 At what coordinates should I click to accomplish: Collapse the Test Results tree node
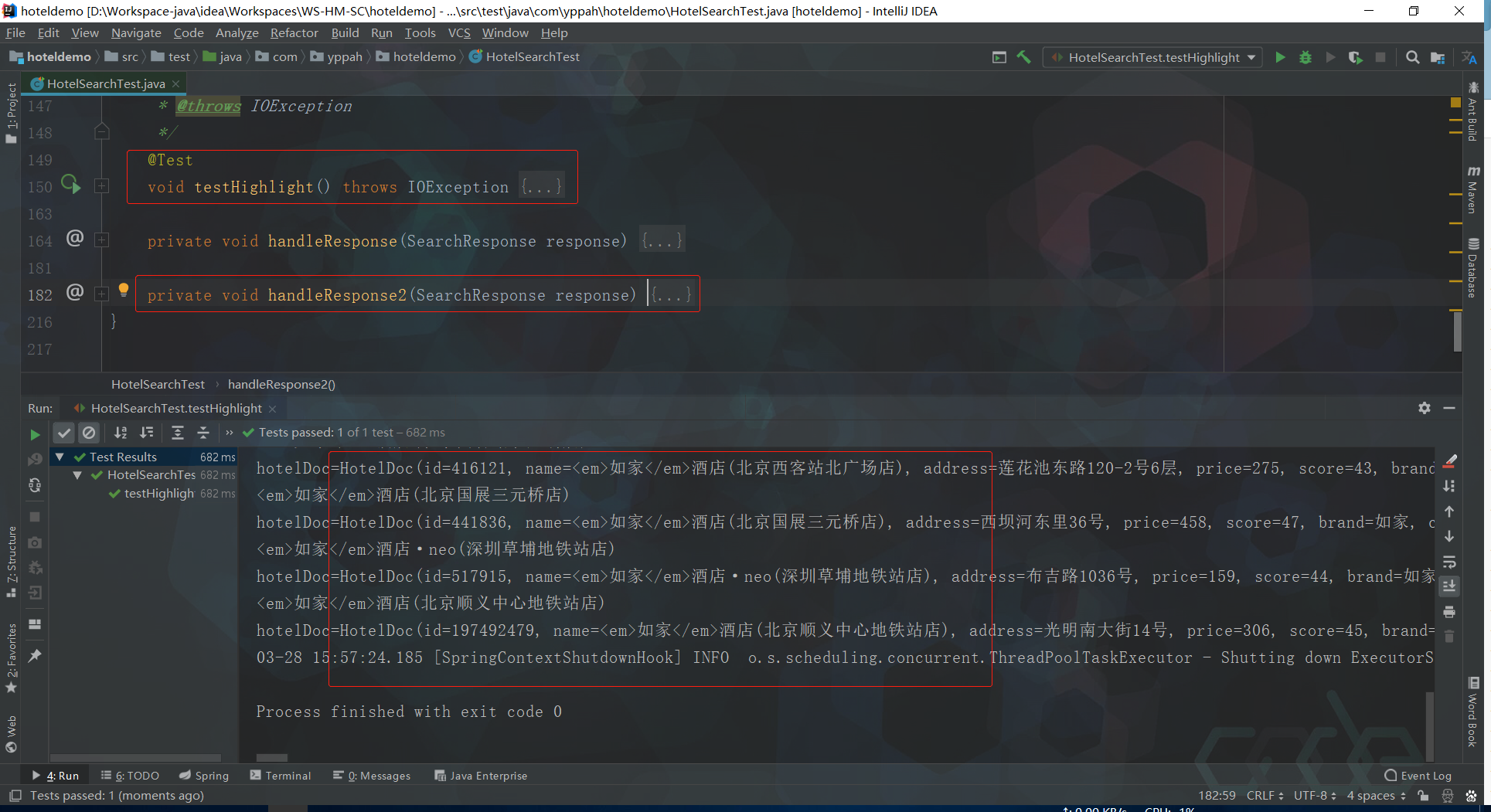pyautogui.click(x=60, y=457)
